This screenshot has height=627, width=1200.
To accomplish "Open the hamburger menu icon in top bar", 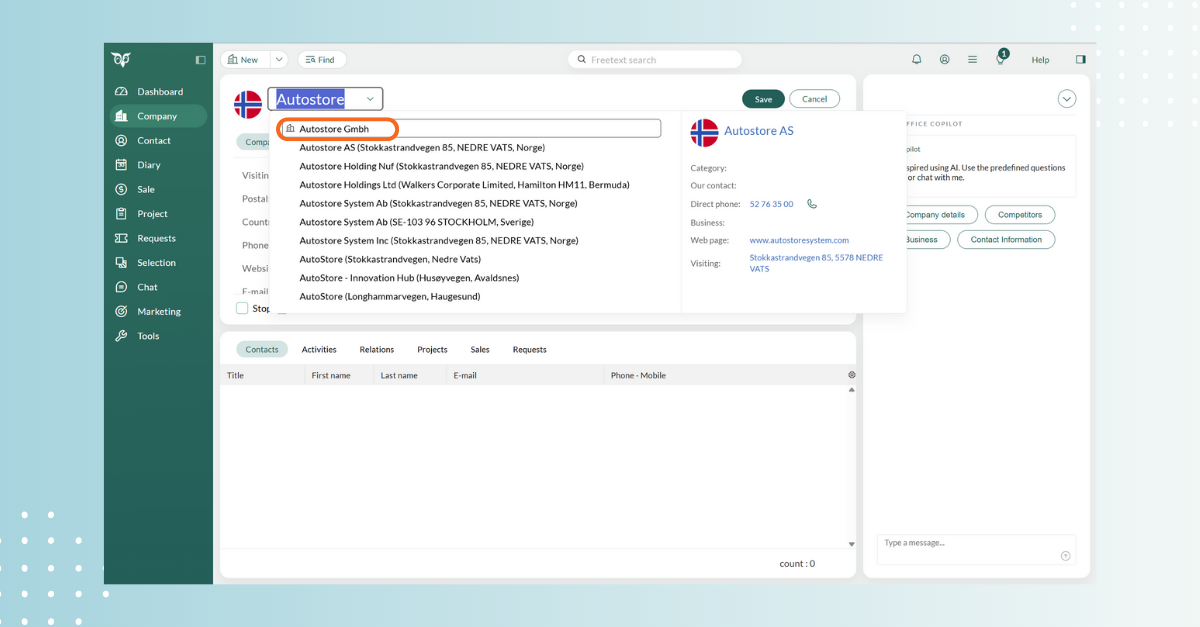I will click(x=972, y=60).
